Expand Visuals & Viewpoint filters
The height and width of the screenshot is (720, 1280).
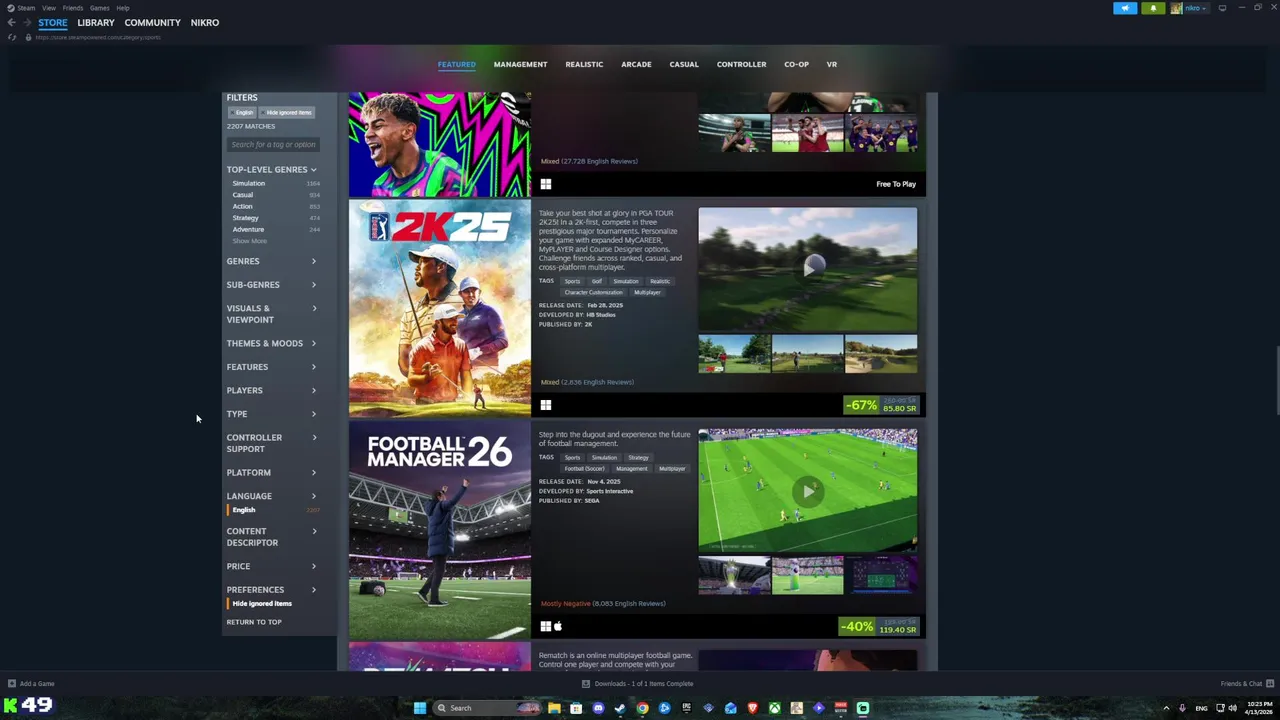click(271, 314)
